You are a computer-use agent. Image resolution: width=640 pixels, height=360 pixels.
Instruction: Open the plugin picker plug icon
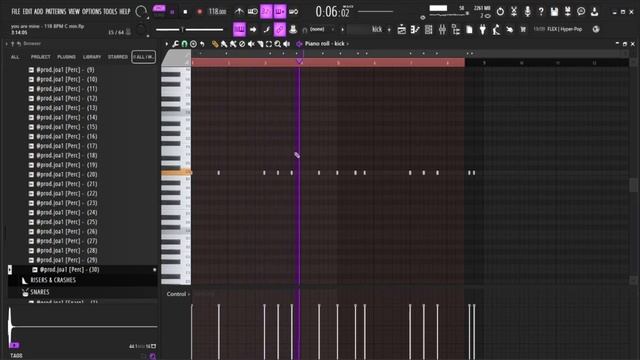point(482,29)
